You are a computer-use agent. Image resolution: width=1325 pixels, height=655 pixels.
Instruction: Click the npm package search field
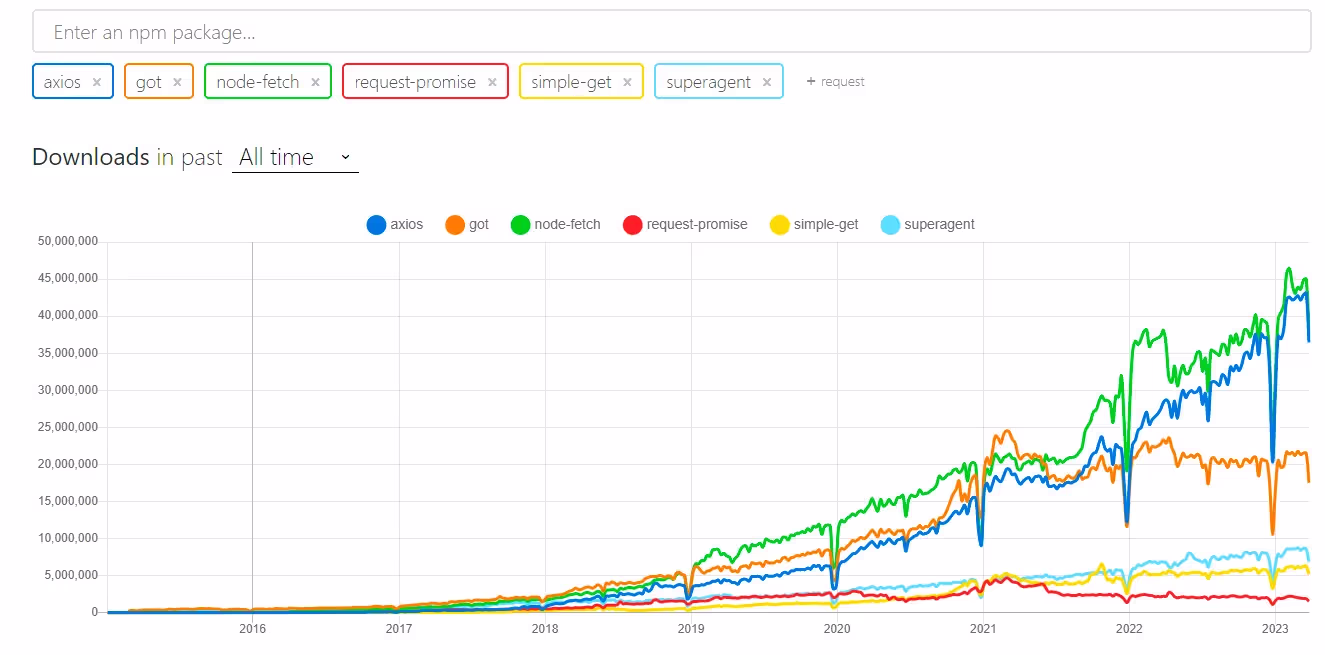coord(671,32)
